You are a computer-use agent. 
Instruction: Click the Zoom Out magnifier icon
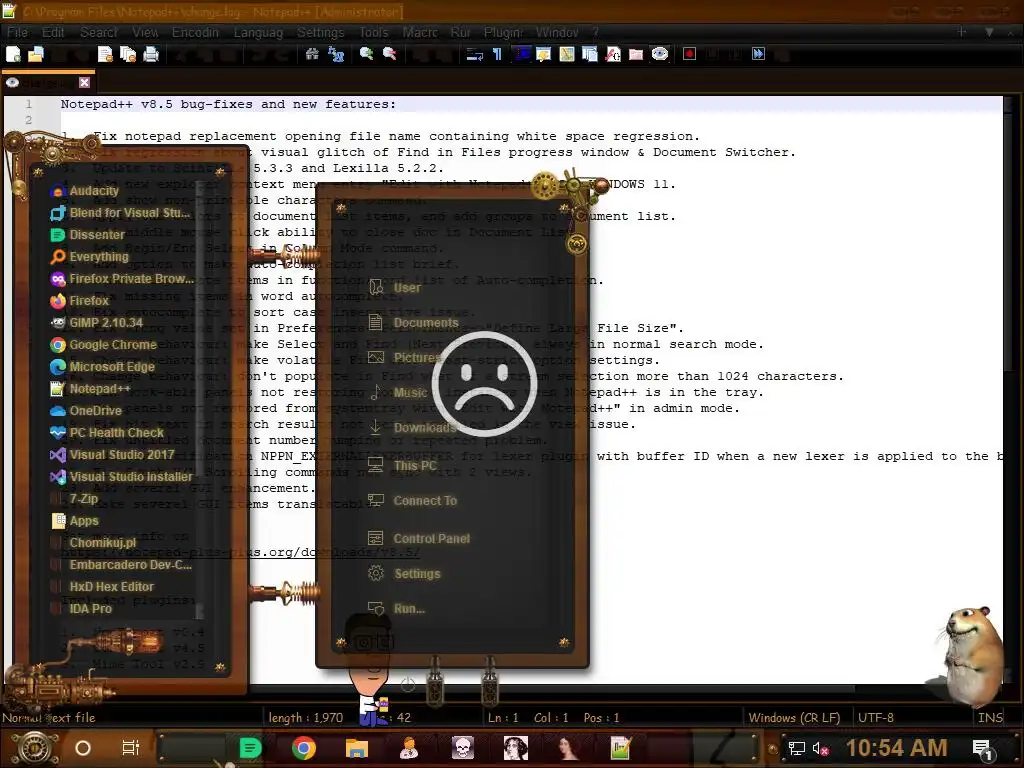pyautogui.click(x=390, y=54)
